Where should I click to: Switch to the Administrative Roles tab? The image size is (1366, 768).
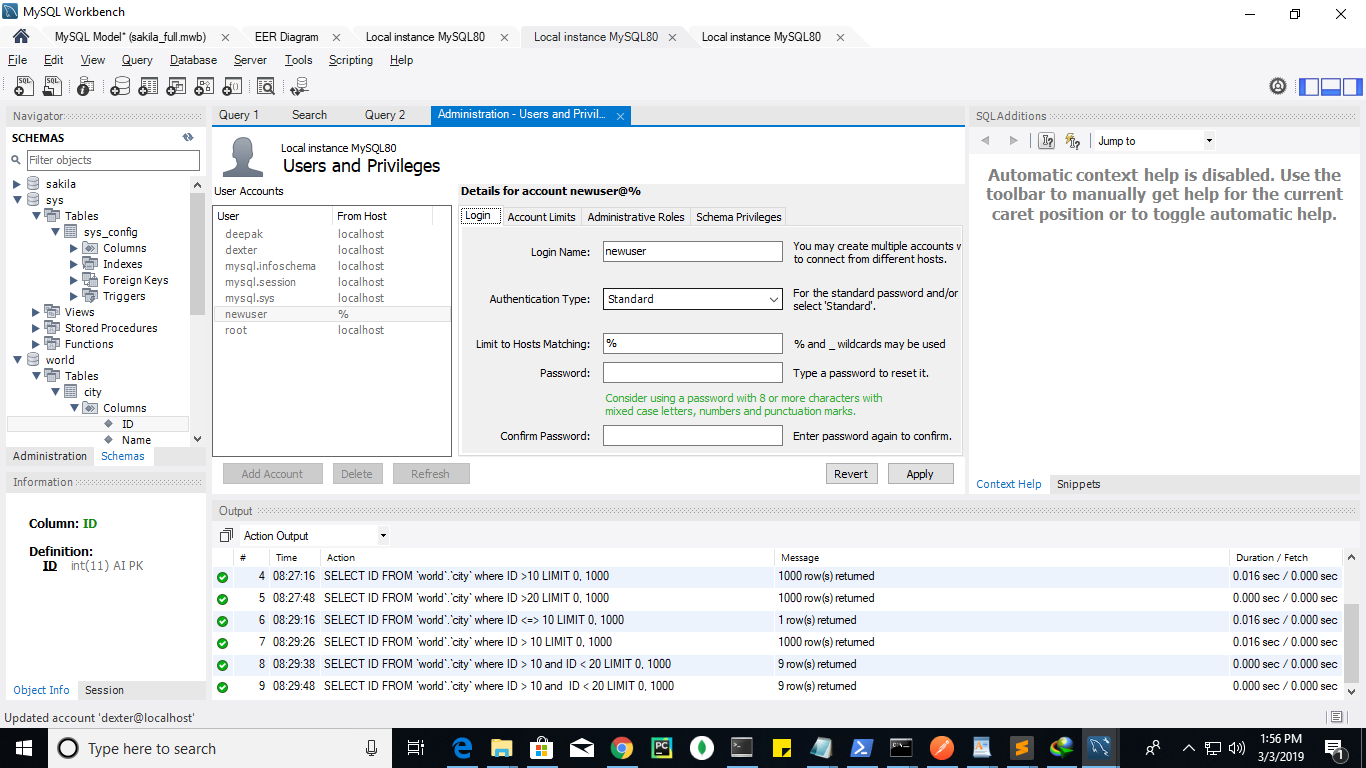pos(636,217)
